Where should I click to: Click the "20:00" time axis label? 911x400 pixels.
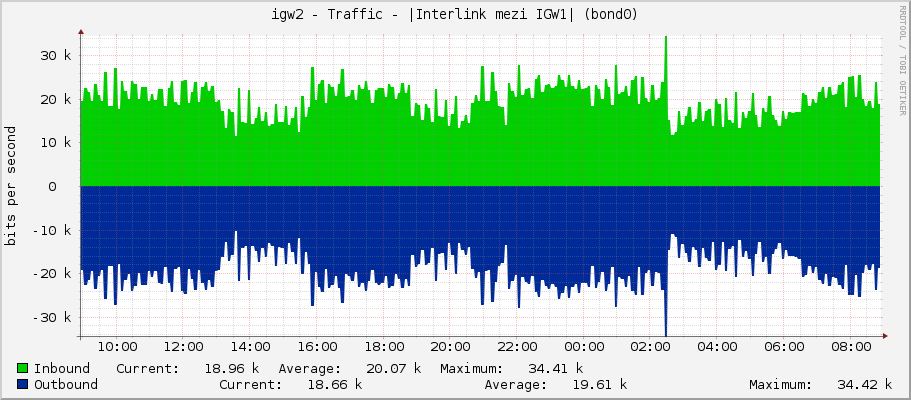tap(451, 347)
